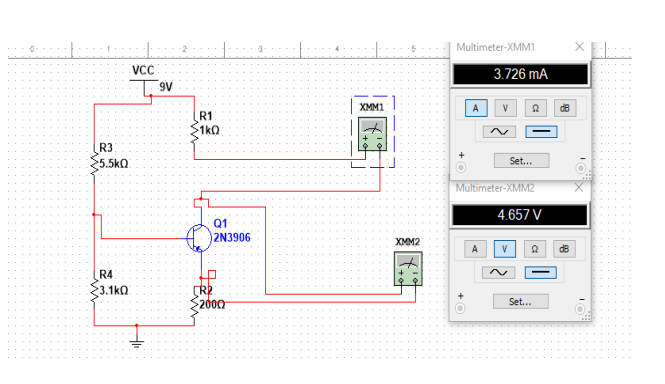
Task: Select the 2N3906 label text
Action: [x=232, y=238]
